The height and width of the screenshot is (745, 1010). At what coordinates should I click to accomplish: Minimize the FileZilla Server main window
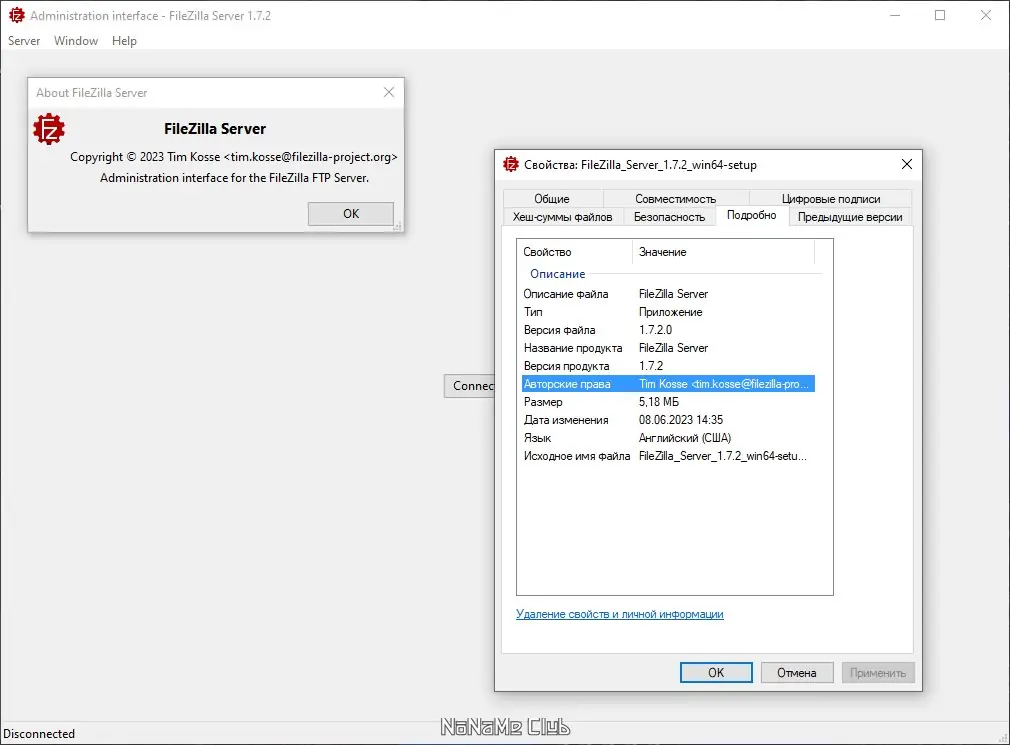click(x=895, y=15)
